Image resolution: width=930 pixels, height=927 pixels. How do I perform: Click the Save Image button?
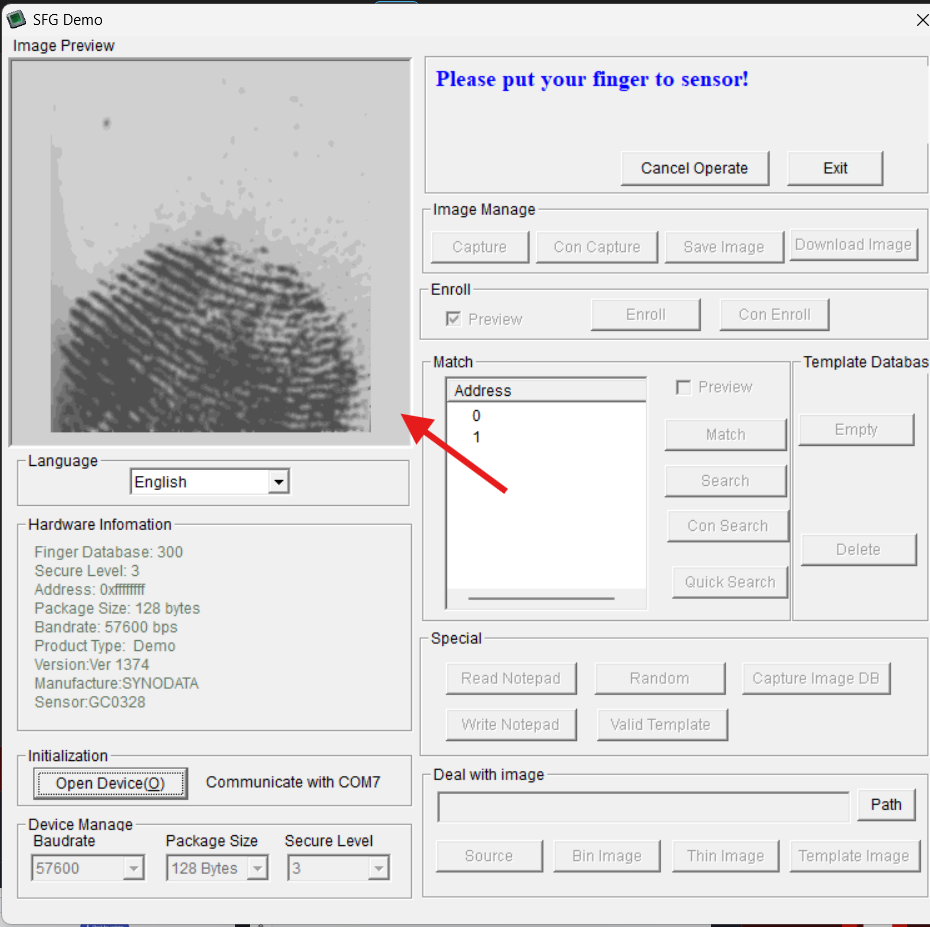click(724, 247)
